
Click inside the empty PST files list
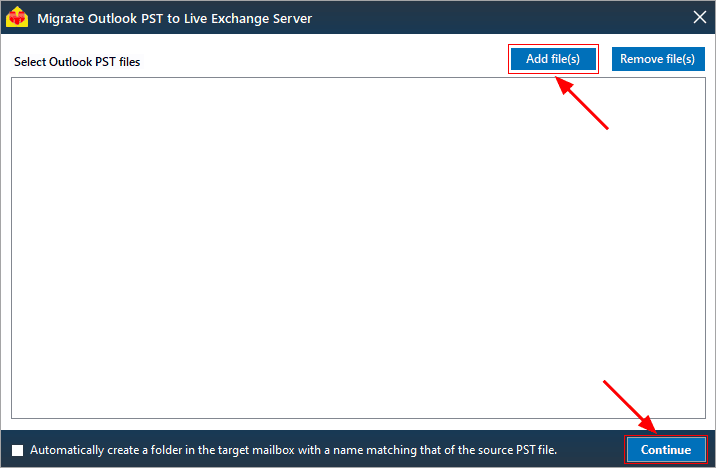(358, 248)
